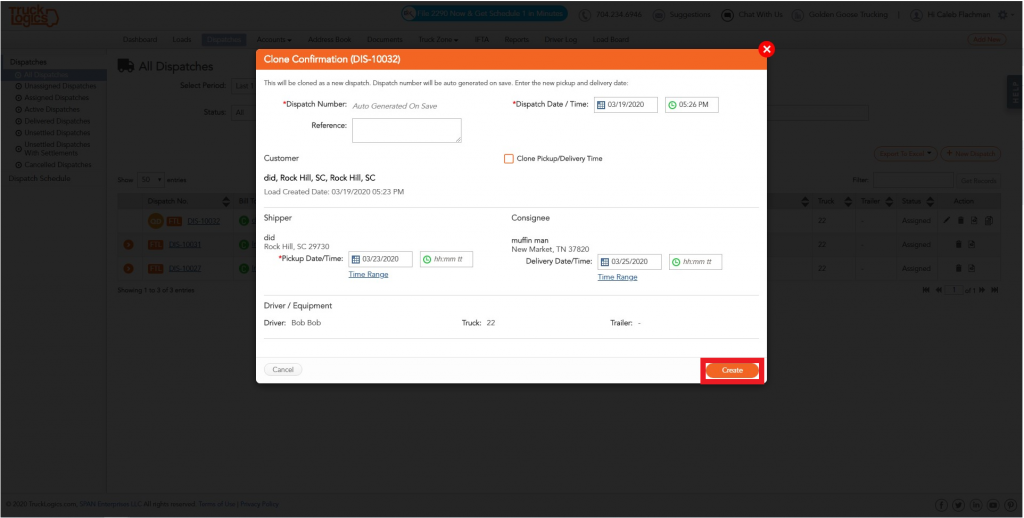
Task: Open DIS-10031 dispatch link
Action: tap(185, 245)
